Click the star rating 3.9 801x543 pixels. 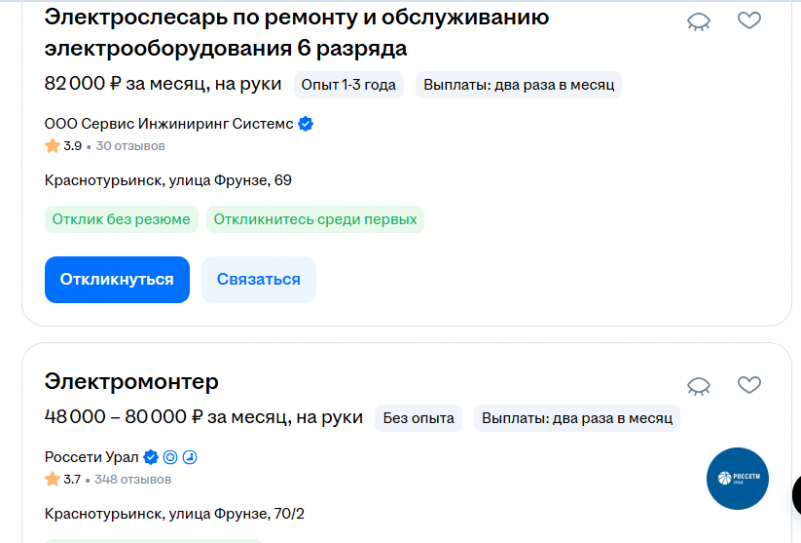pos(63,146)
